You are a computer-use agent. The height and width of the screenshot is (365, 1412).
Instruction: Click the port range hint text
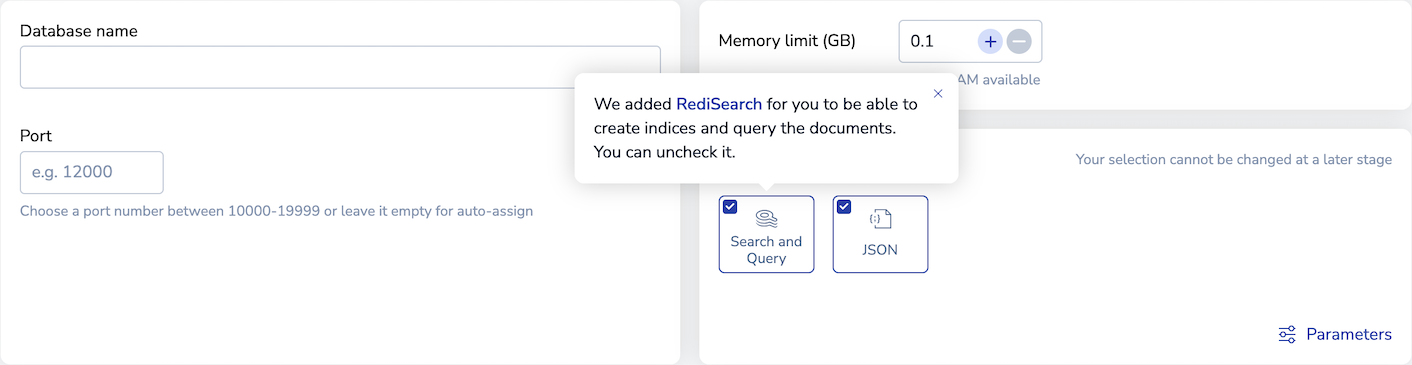pyautogui.click(x=277, y=211)
